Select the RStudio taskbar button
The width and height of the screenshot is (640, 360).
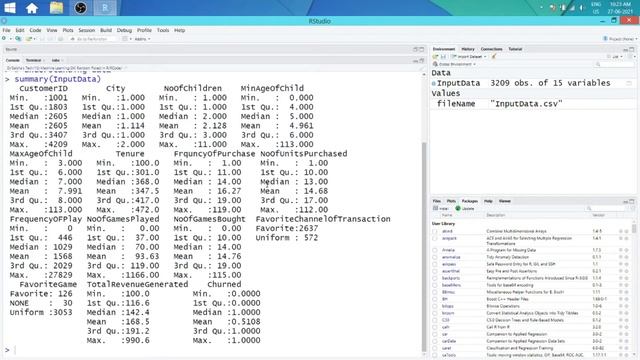(105, 8)
